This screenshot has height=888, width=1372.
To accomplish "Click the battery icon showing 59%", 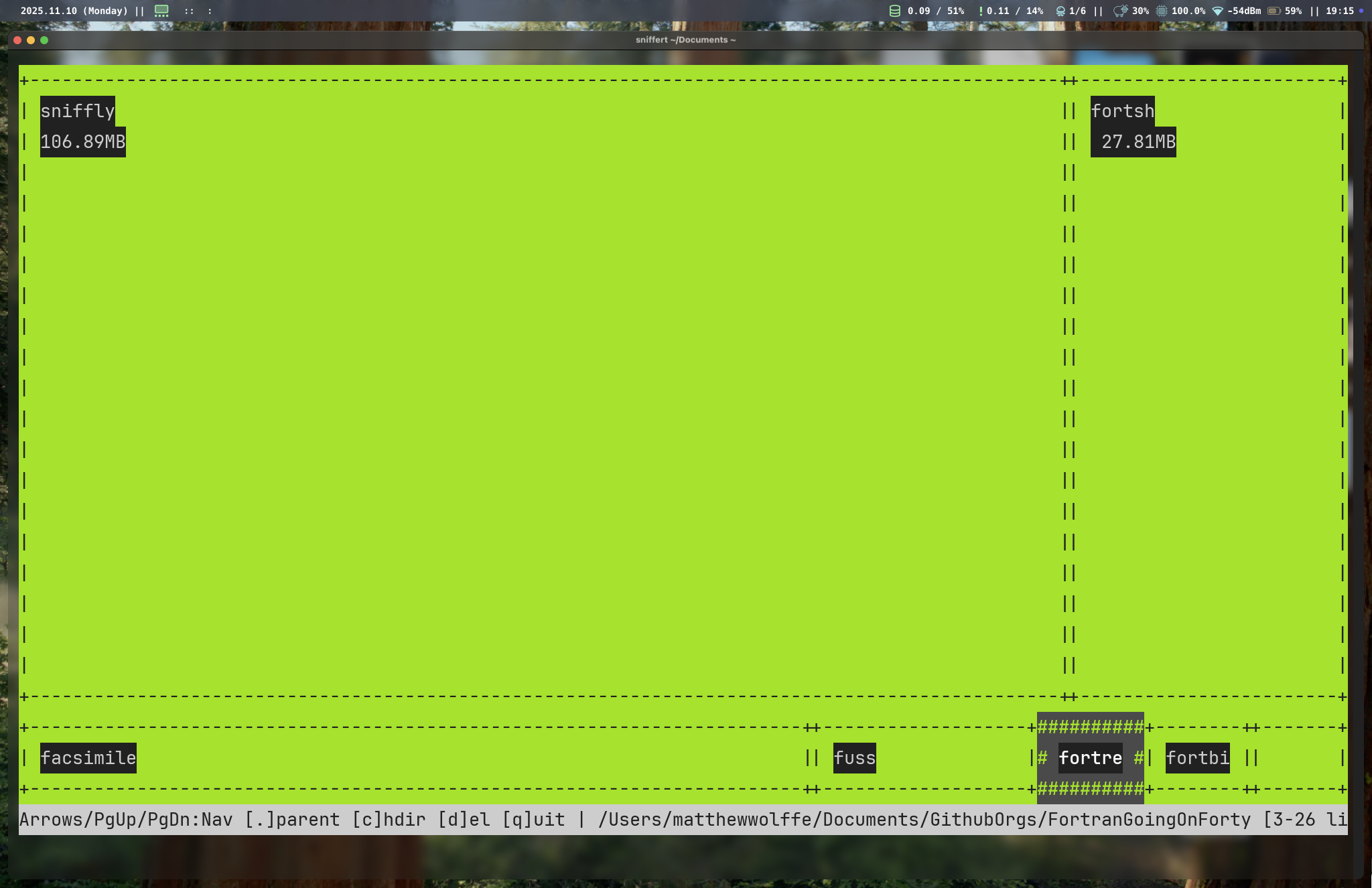I will point(1274,11).
